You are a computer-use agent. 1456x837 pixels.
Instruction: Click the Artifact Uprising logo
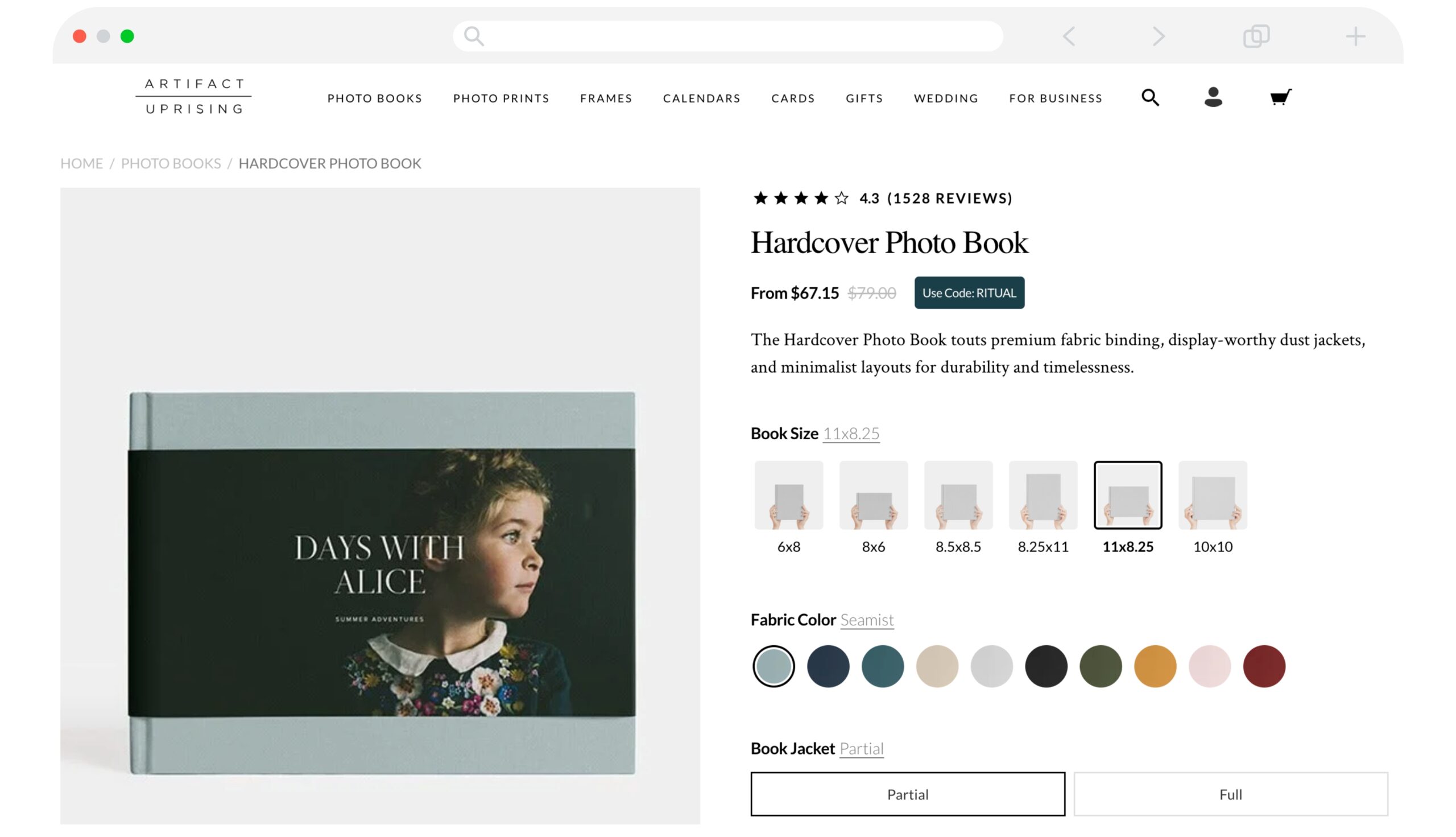click(193, 97)
